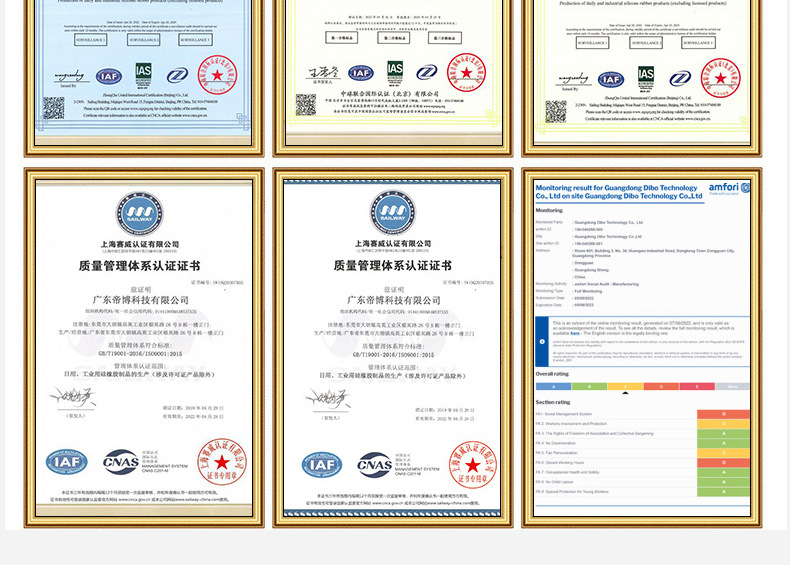790x565 pixels.
Task: Click 'SURVEILLANCE 1' box on the blue certificate
Action: point(91,40)
